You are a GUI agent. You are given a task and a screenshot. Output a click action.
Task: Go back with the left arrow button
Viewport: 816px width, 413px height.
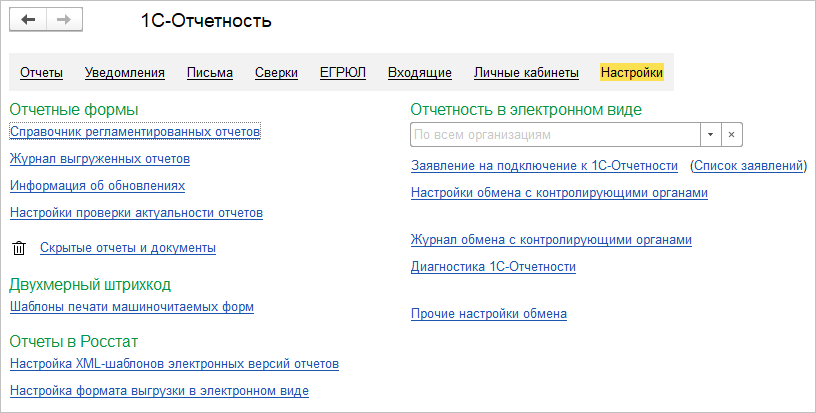[28, 20]
